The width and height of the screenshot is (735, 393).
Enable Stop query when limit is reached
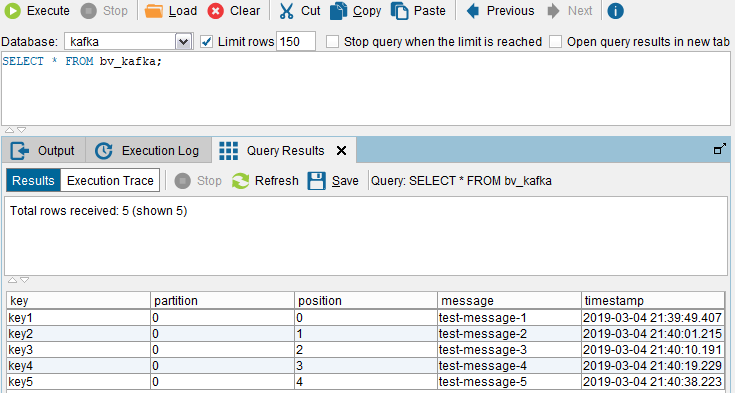[x=332, y=42]
